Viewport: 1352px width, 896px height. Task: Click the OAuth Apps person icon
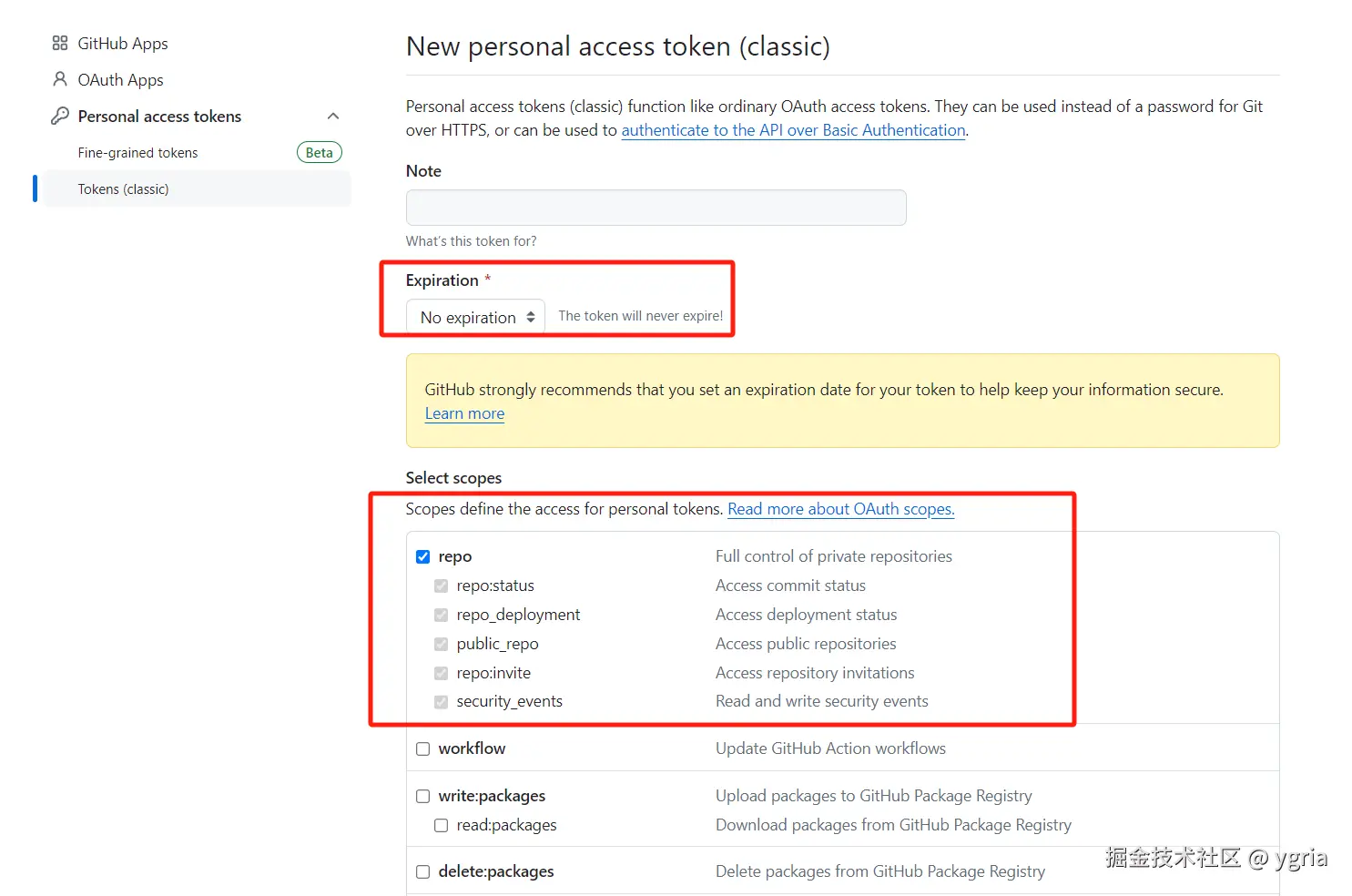(x=60, y=79)
